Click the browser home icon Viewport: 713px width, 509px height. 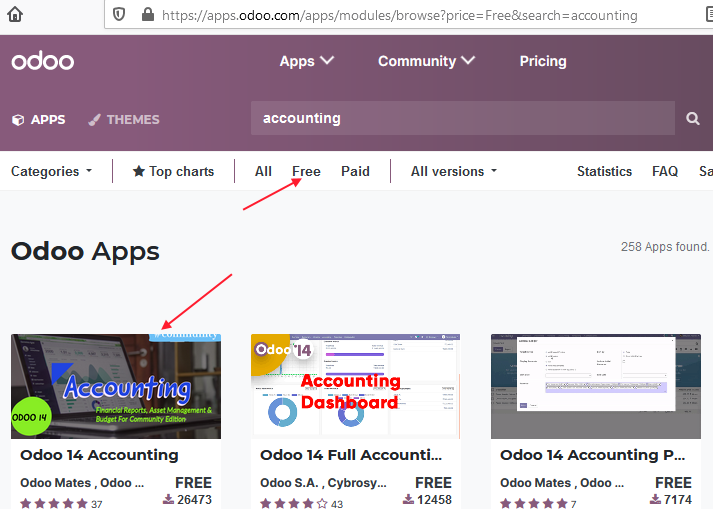[x=15, y=14]
